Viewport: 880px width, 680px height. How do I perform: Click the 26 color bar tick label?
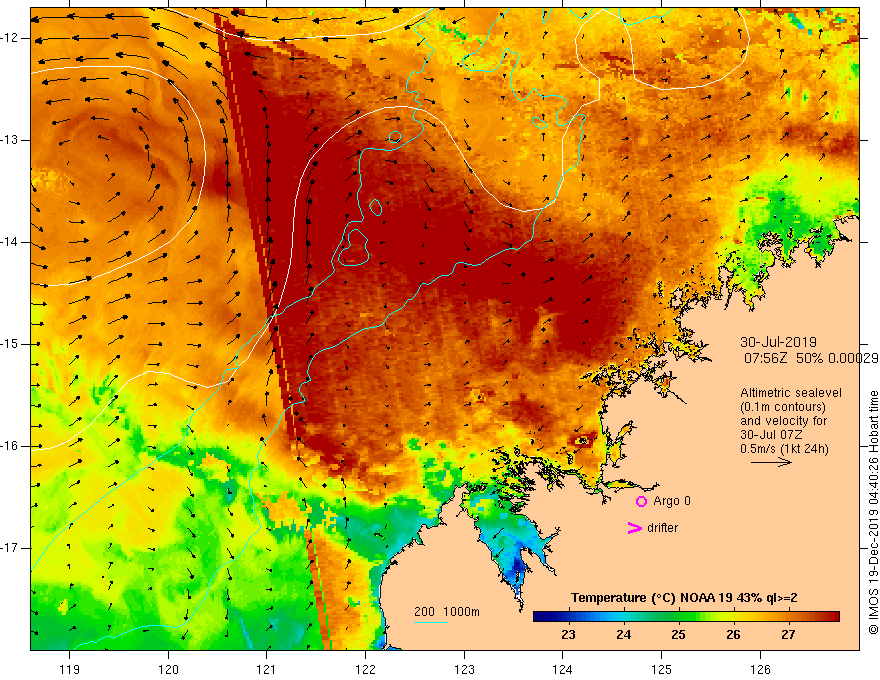tap(733, 635)
